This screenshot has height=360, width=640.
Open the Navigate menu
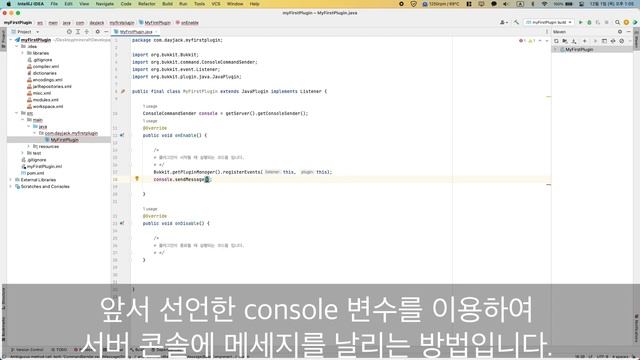click(x=104, y=4)
